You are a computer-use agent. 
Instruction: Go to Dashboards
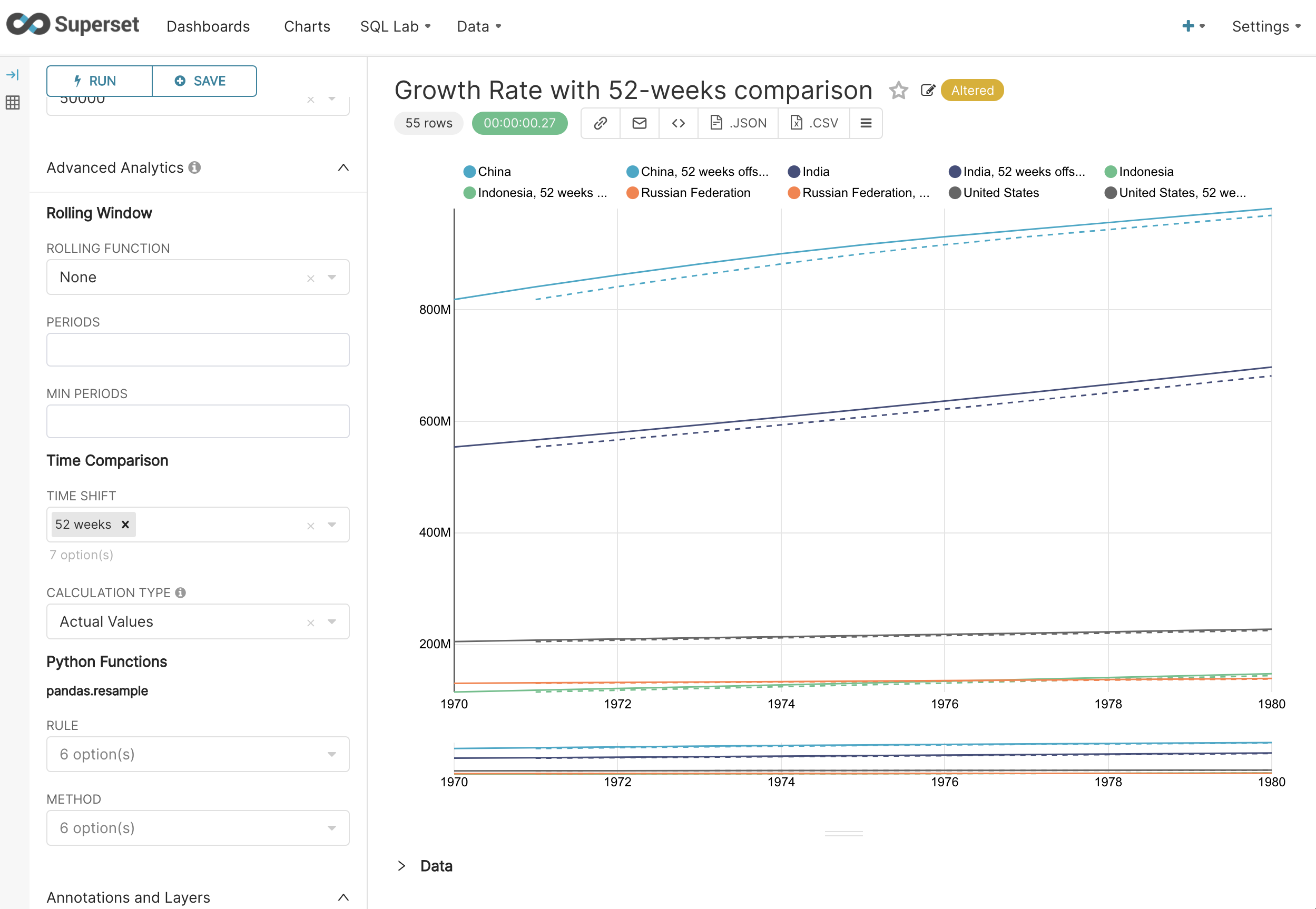[208, 26]
